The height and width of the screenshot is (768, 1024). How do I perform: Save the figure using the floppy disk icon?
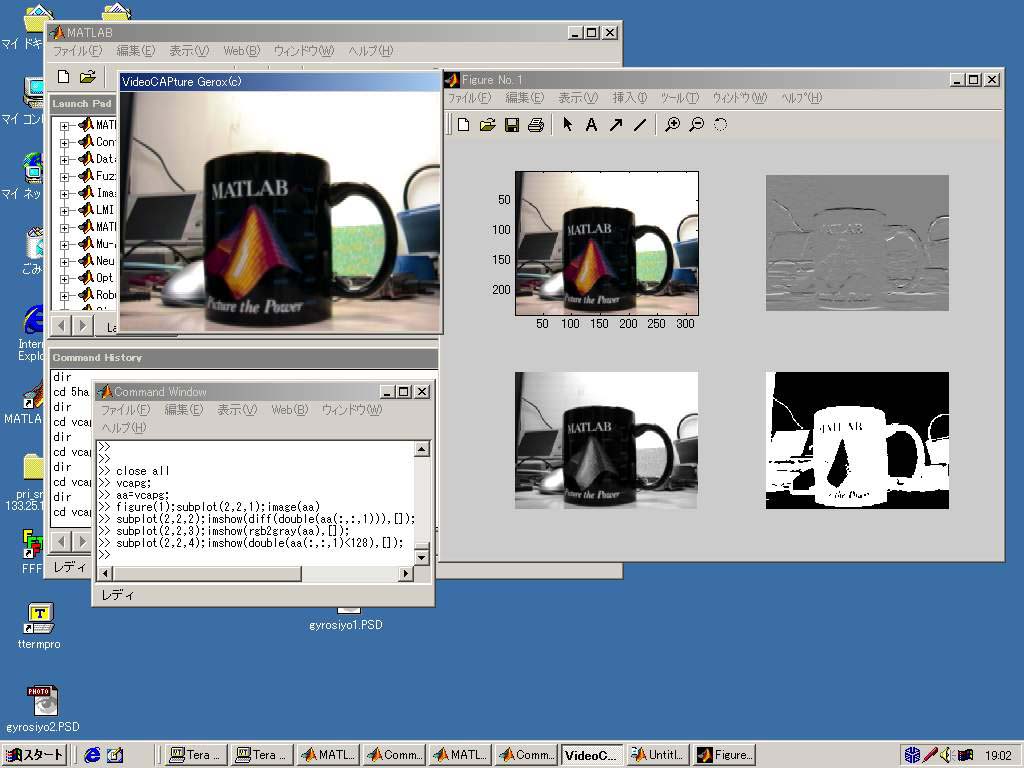point(512,125)
